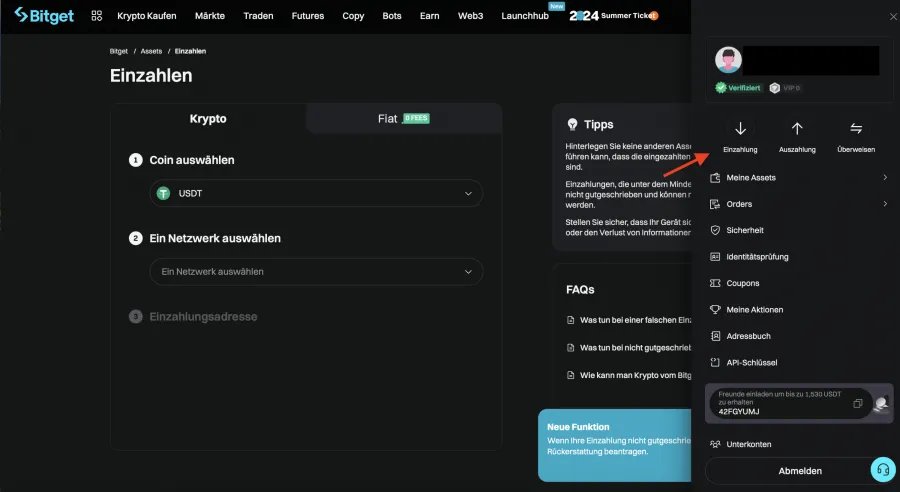Click the Coupons ticket icon
This screenshot has width=900, height=492.
715,283
